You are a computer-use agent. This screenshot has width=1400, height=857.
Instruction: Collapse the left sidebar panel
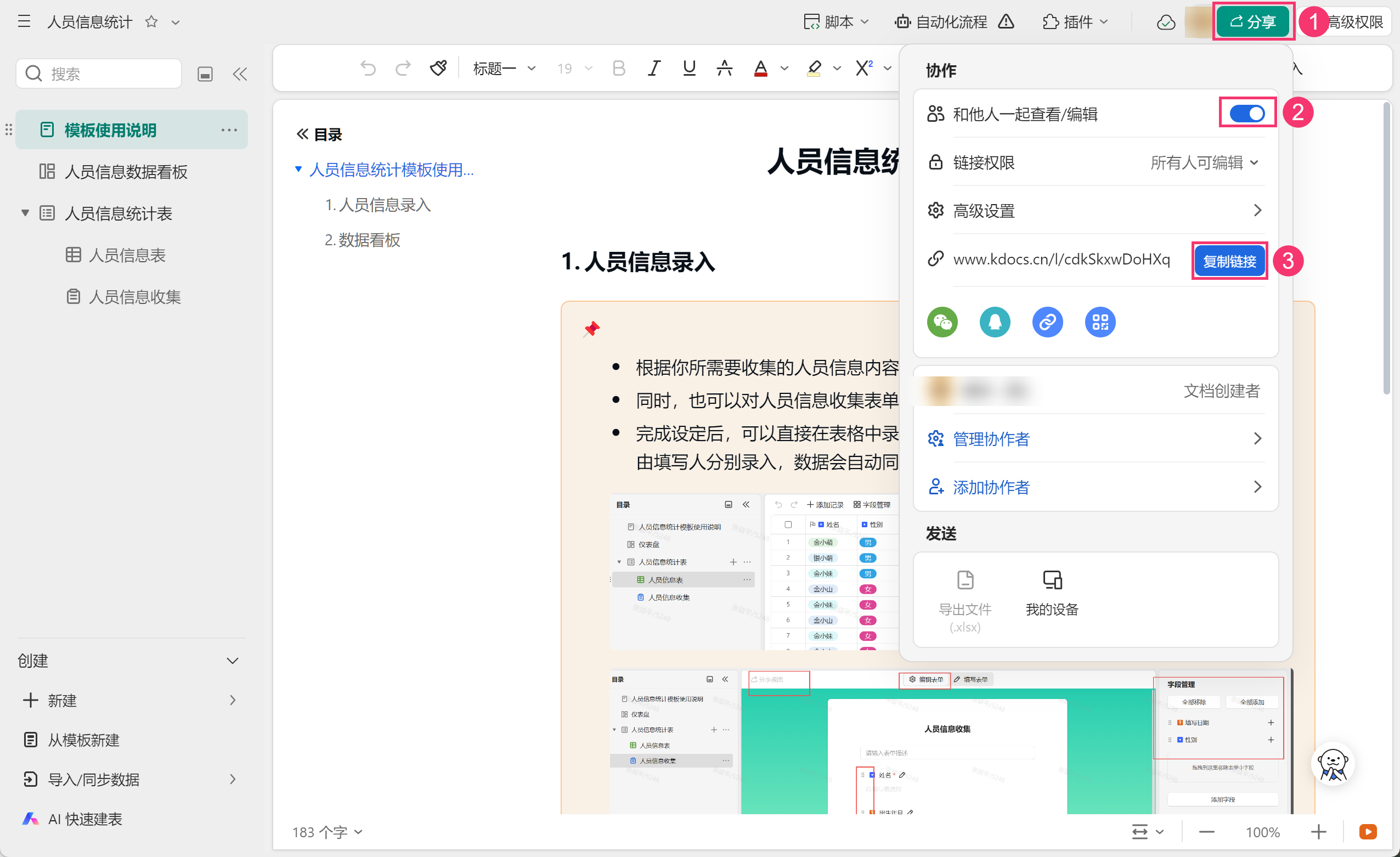(x=240, y=74)
